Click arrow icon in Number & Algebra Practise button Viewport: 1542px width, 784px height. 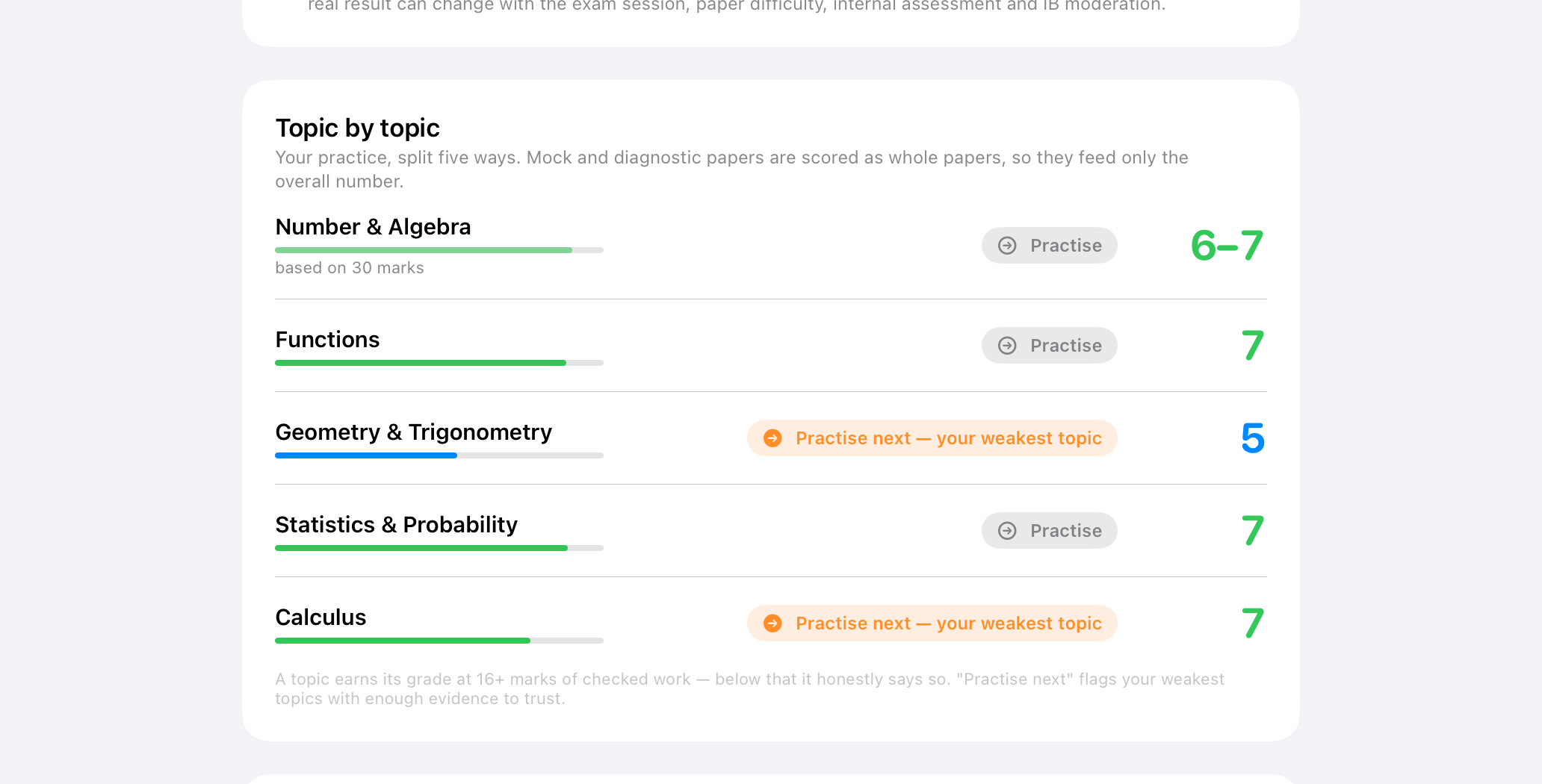1007,246
